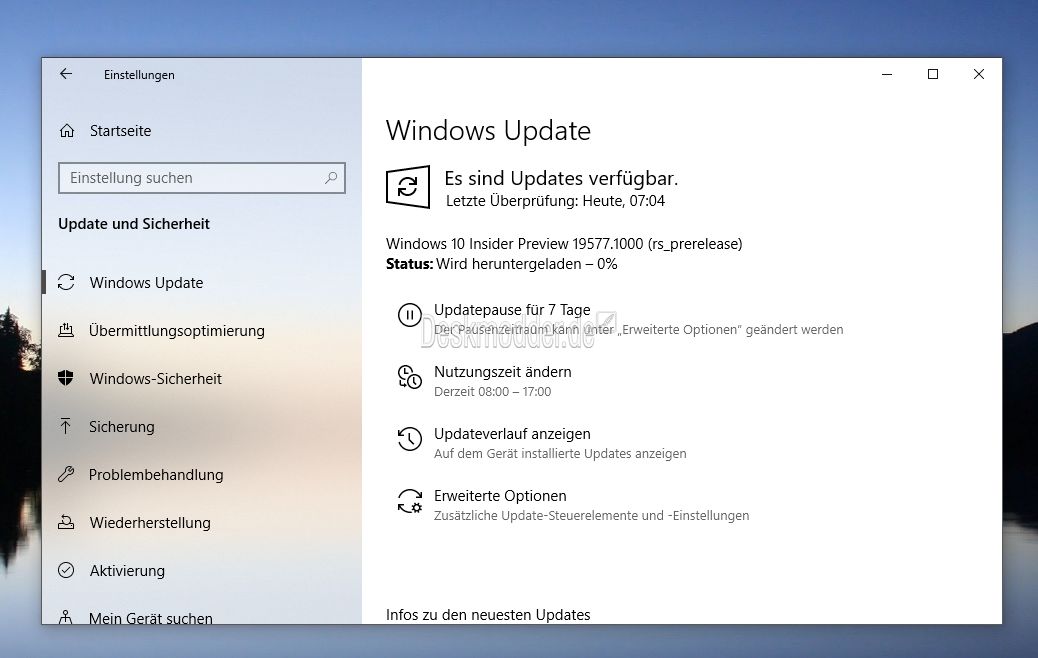This screenshot has width=1038, height=658.
Task: Click 'Es sind Updates verfügbar.' heading
Action: pyautogui.click(x=561, y=178)
